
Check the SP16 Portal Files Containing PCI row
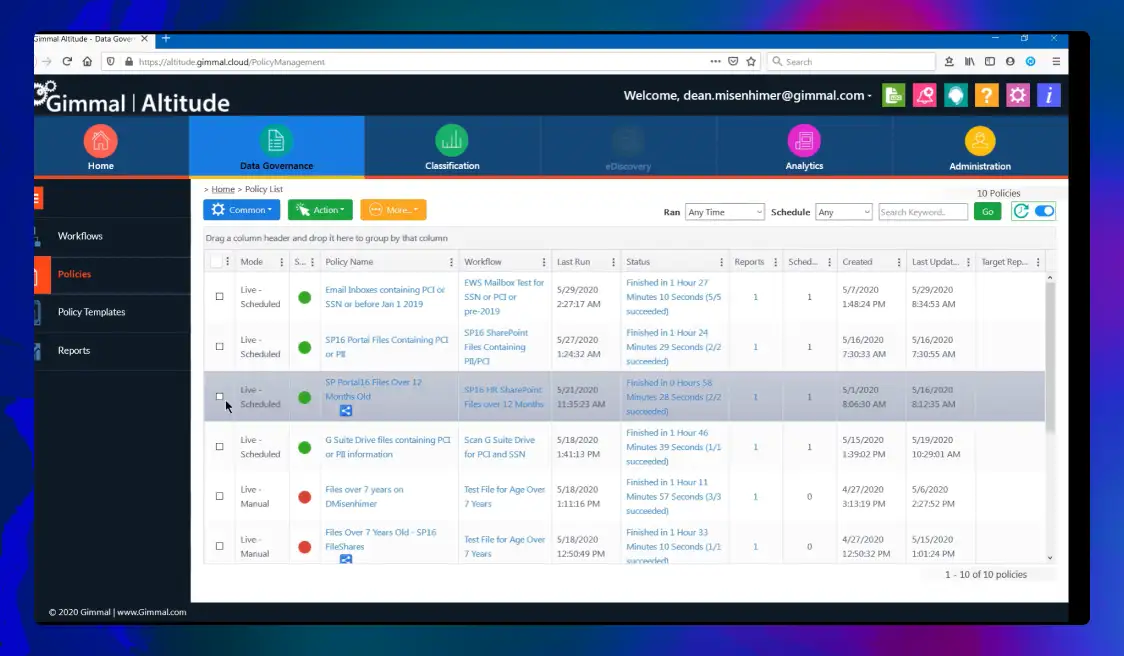tap(219, 346)
